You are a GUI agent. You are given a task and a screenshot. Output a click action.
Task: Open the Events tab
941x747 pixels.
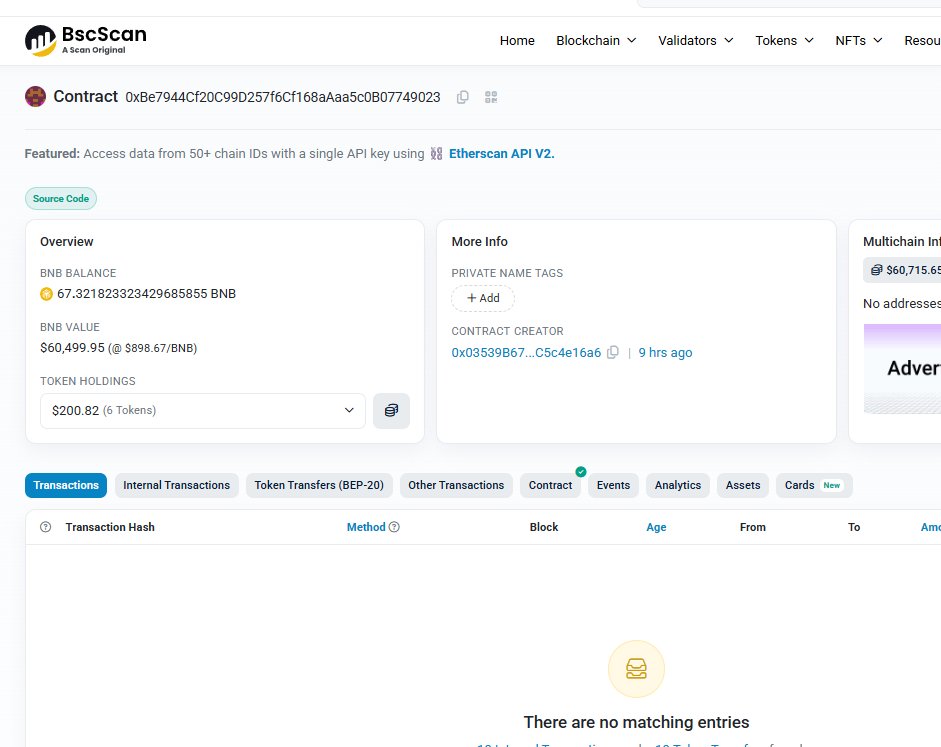[x=613, y=485]
